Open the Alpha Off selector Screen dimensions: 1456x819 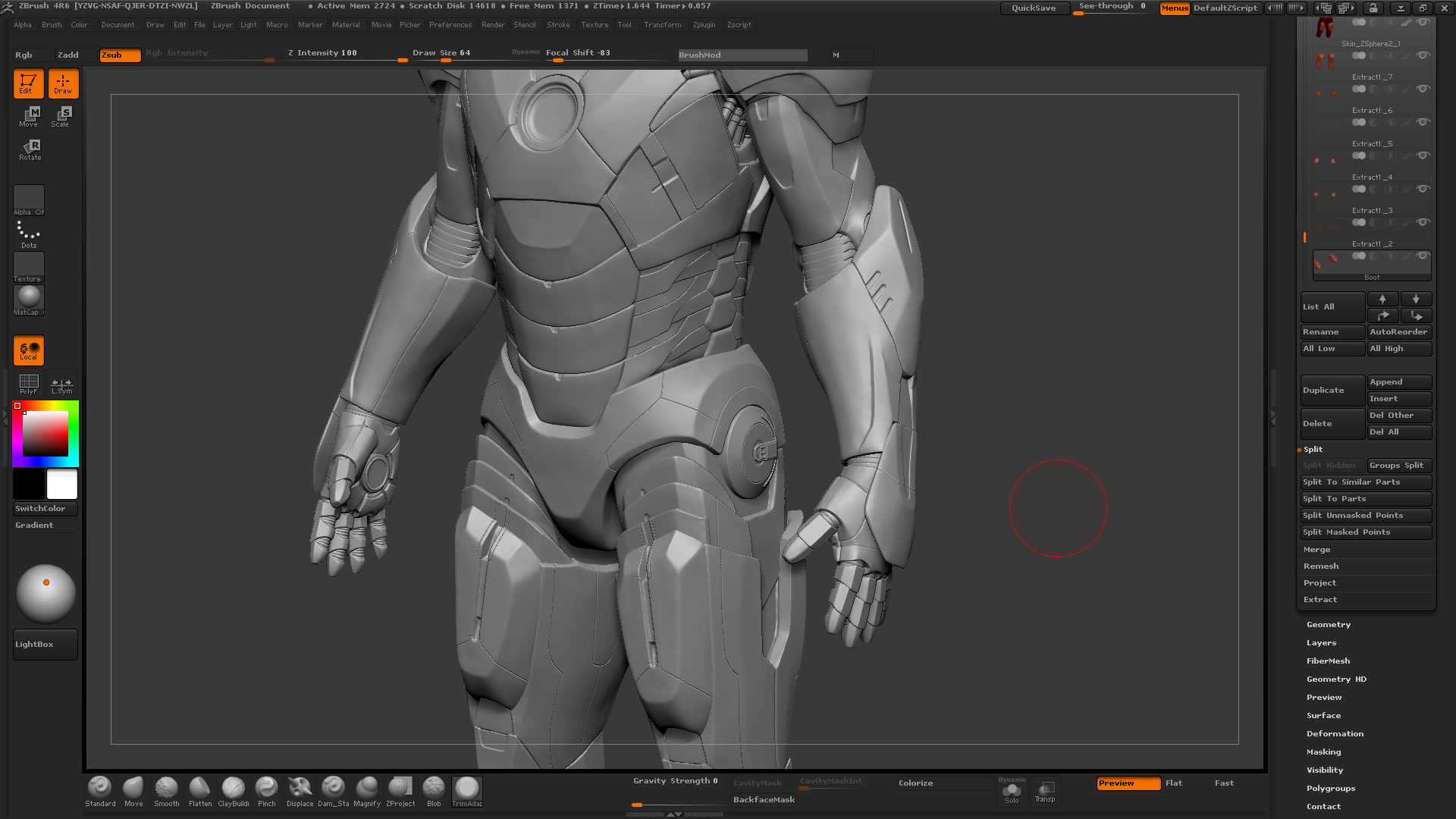[x=29, y=200]
